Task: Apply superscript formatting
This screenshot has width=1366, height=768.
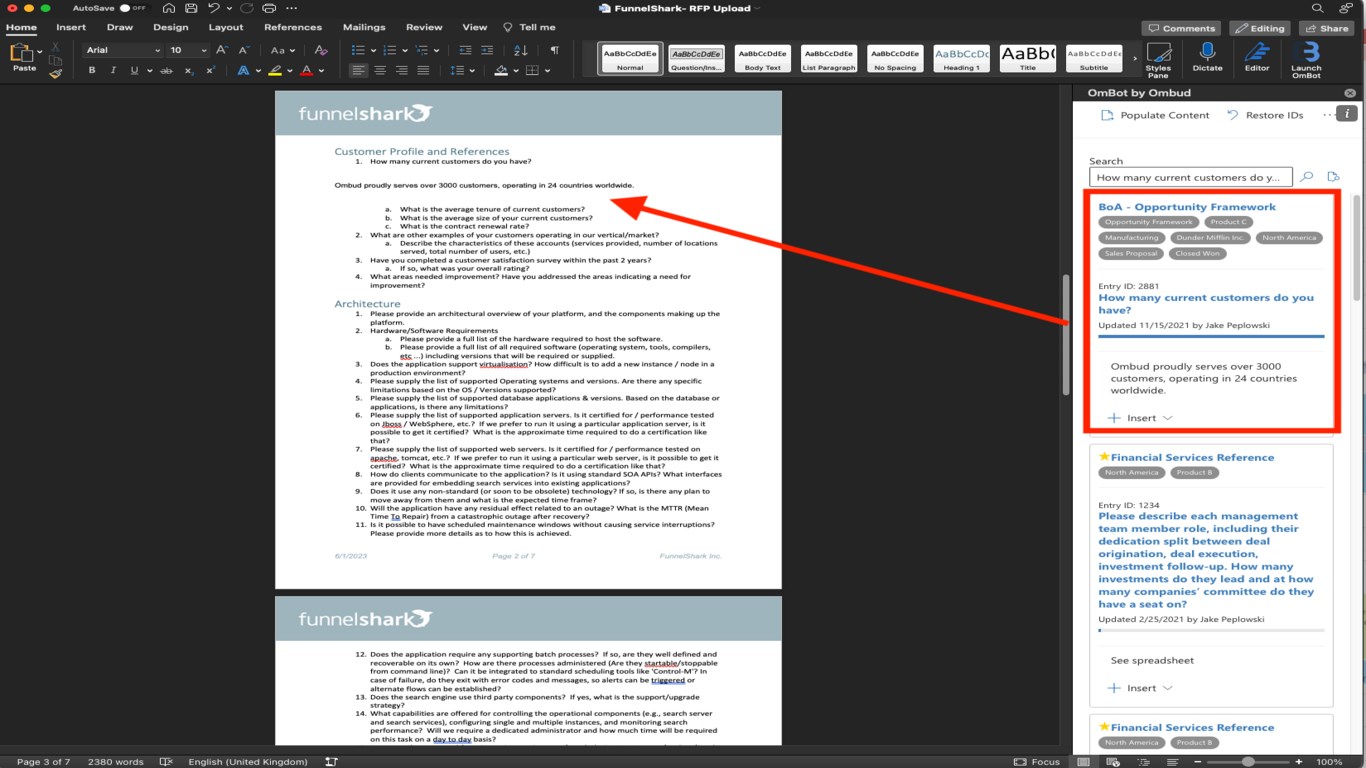Action: [210, 71]
